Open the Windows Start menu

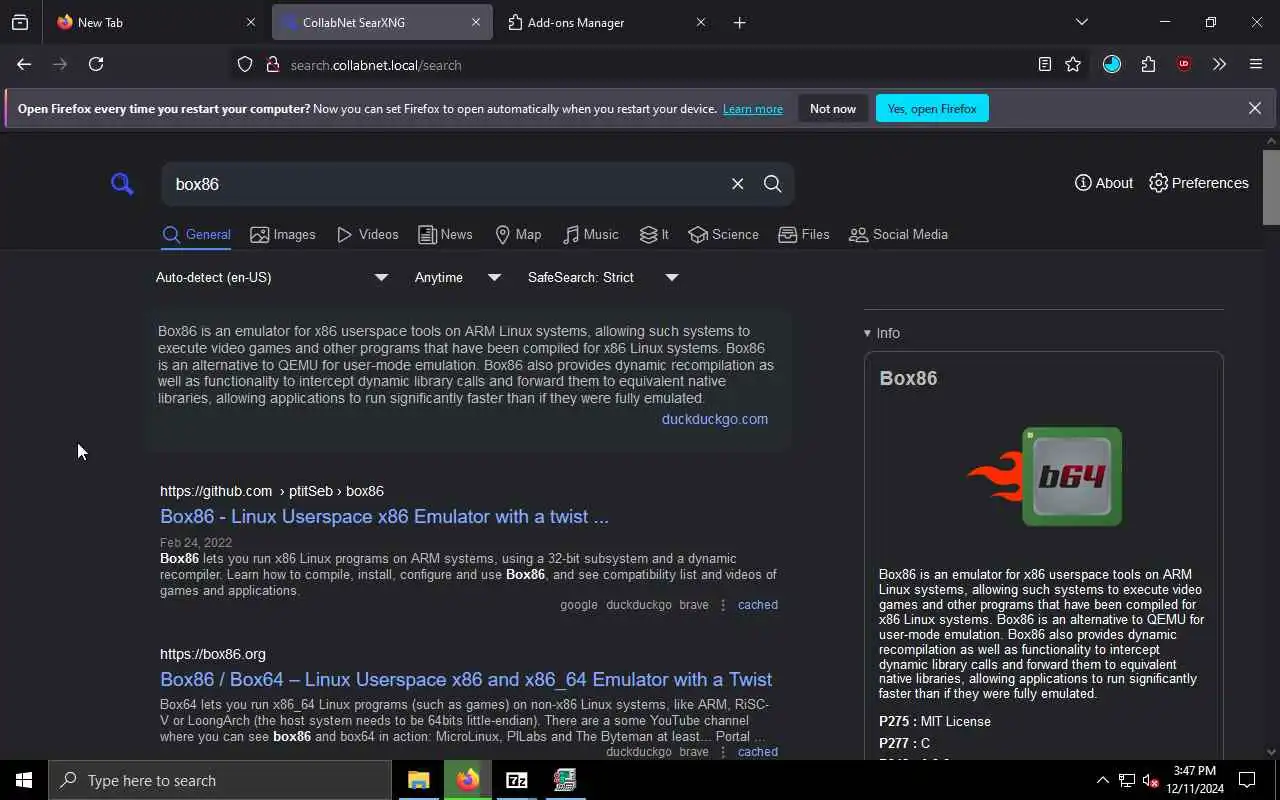click(x=24, y=780)
